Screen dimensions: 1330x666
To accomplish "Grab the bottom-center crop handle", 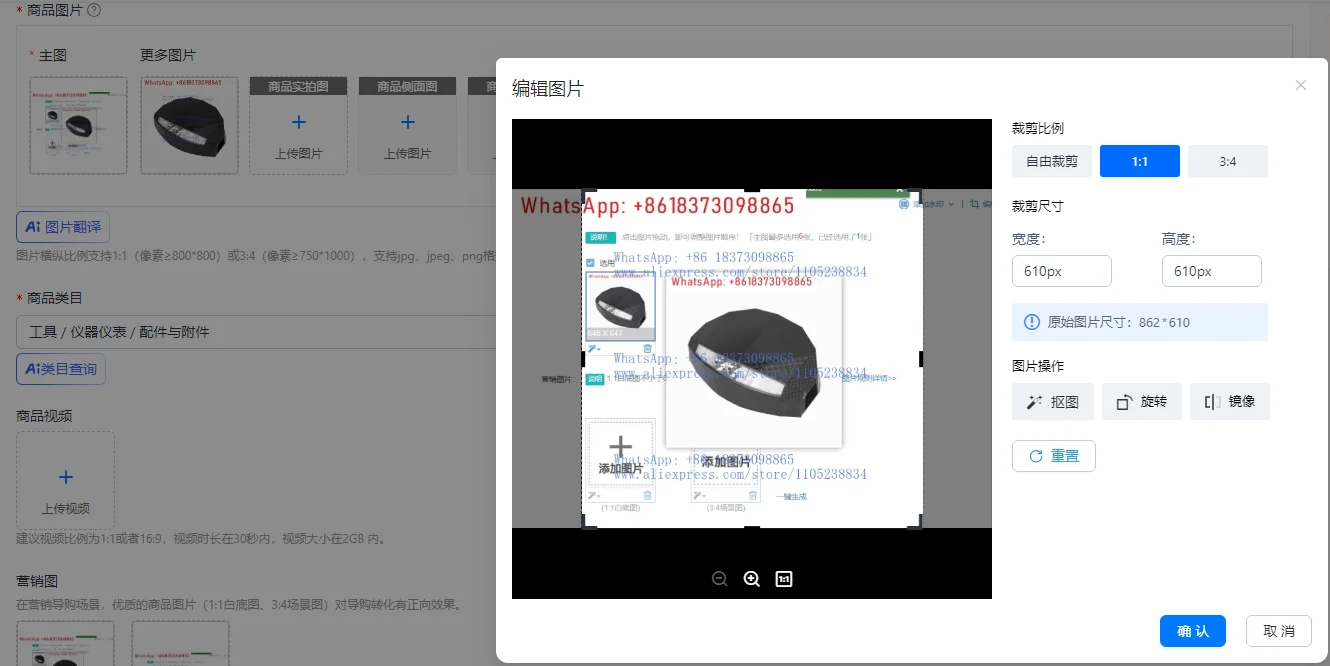I will coord(752,527).
